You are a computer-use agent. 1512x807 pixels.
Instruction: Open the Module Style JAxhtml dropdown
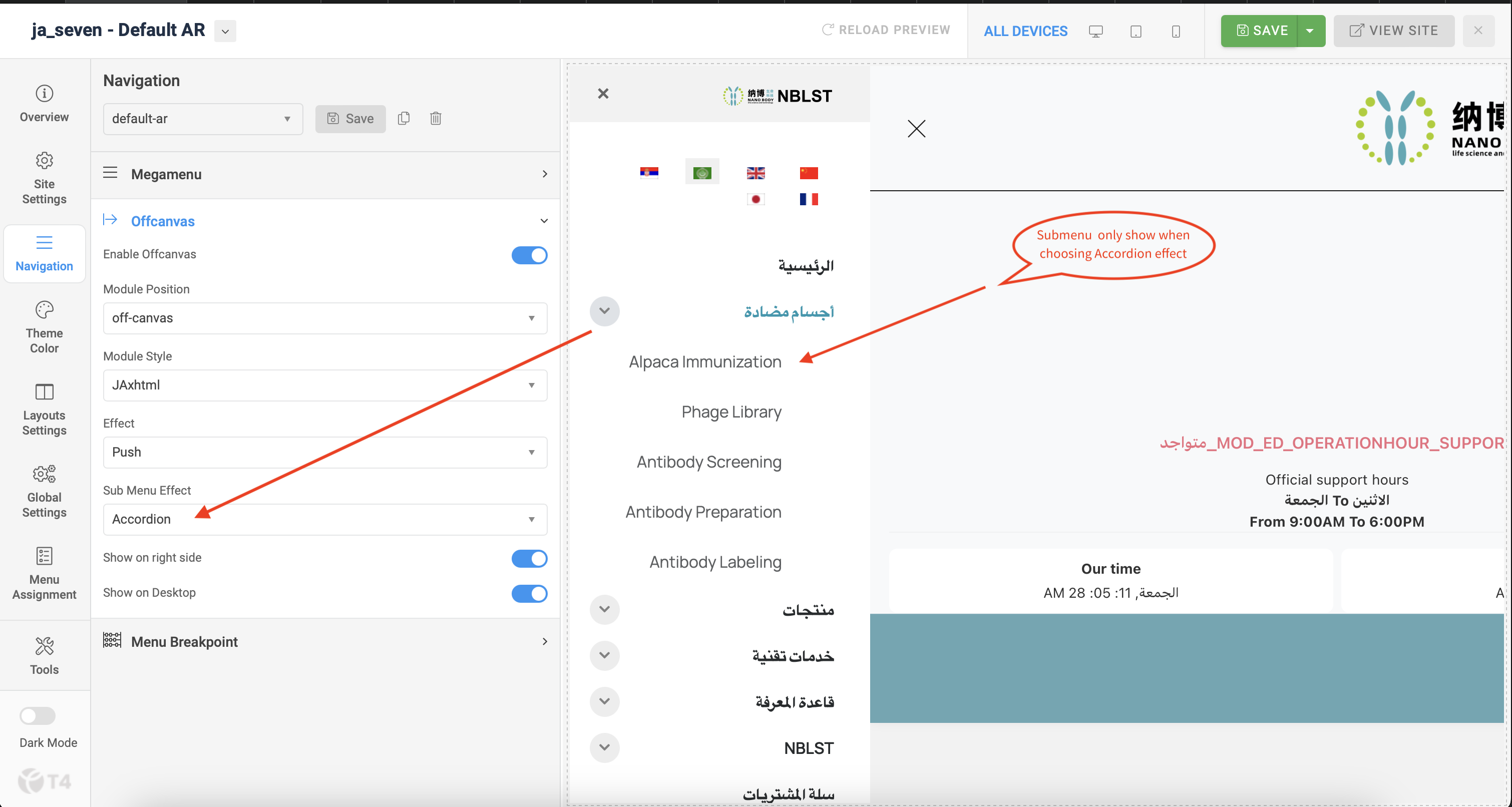pos(324,385)
